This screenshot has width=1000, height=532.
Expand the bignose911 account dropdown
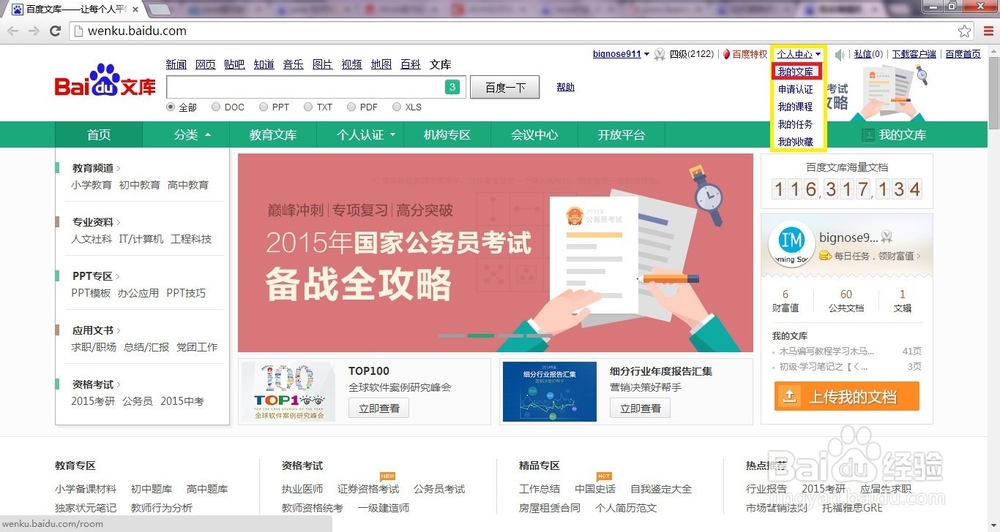pyautogui.click(x=647, y=54)
